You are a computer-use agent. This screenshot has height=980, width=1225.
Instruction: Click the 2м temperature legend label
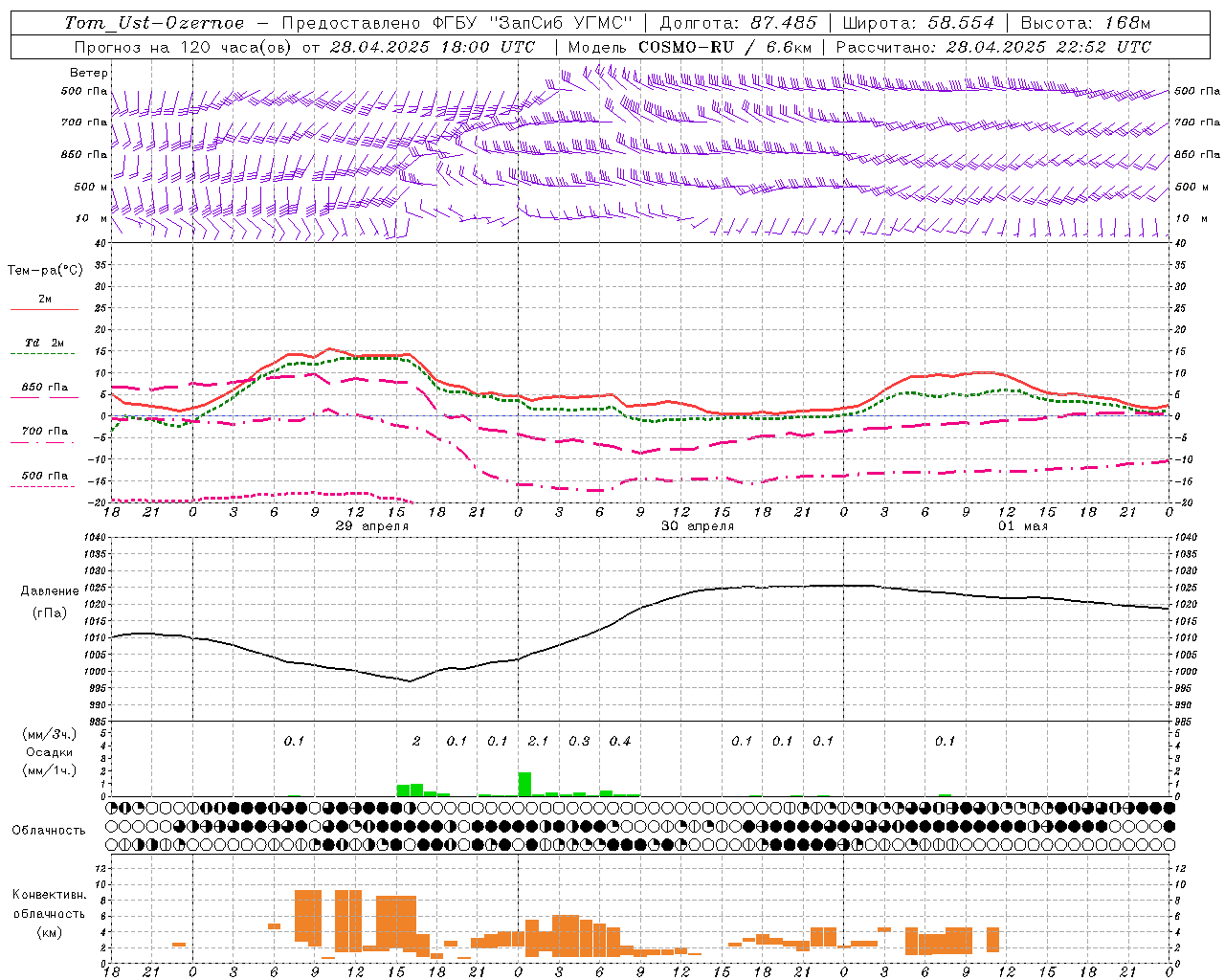pos(45,300)
